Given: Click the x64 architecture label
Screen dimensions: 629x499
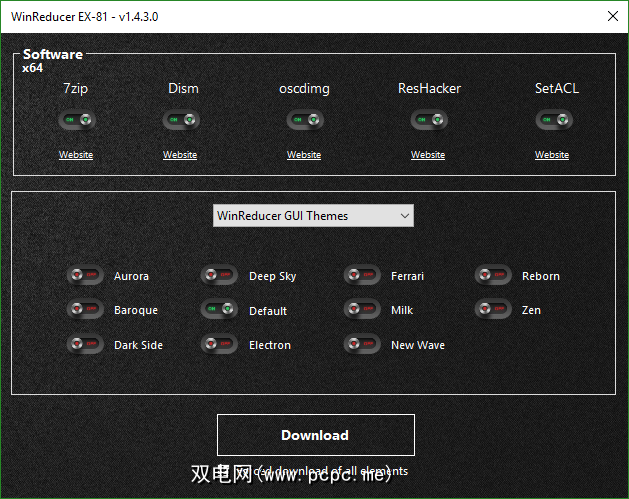Looking at the screenshot, I should pos(32,68).
